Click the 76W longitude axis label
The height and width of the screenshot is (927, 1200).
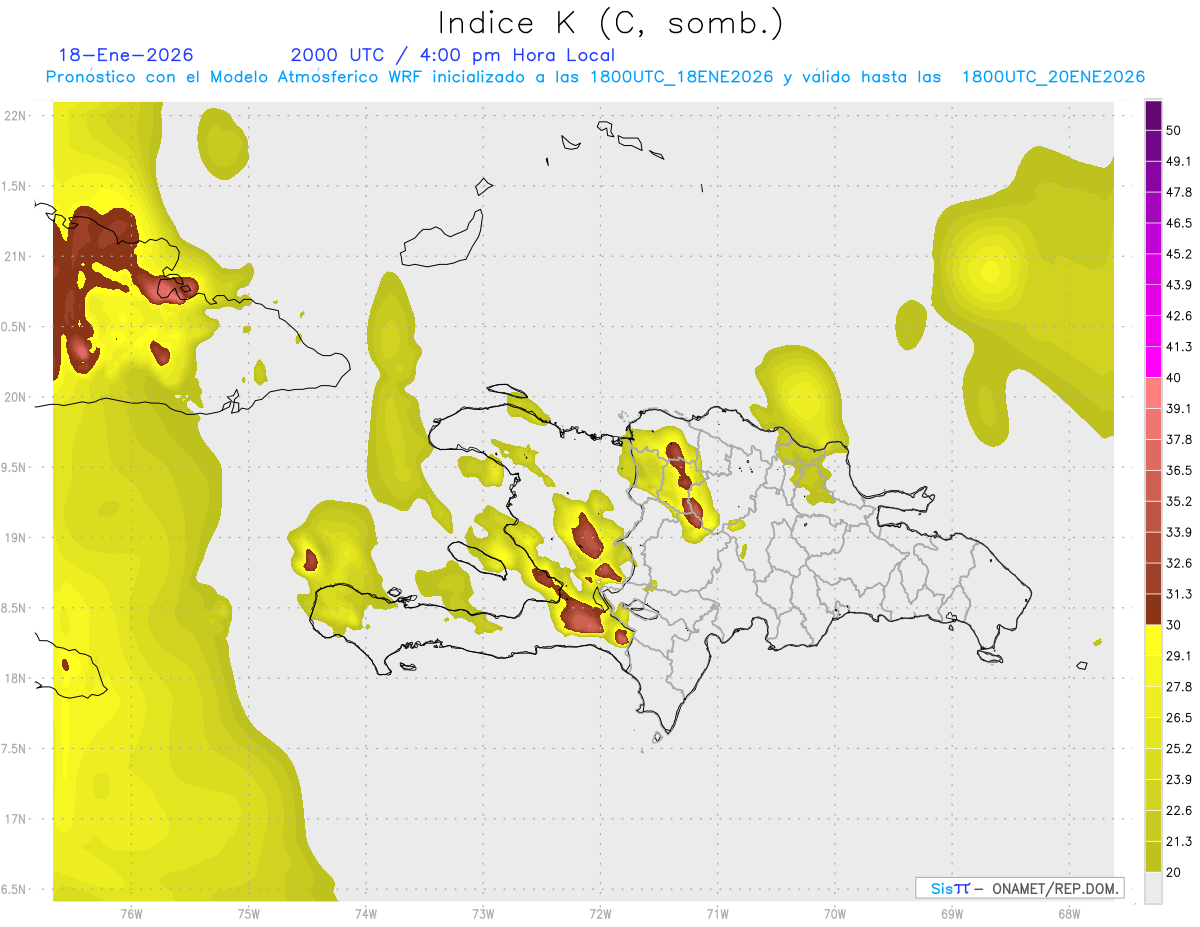point(131,914)
